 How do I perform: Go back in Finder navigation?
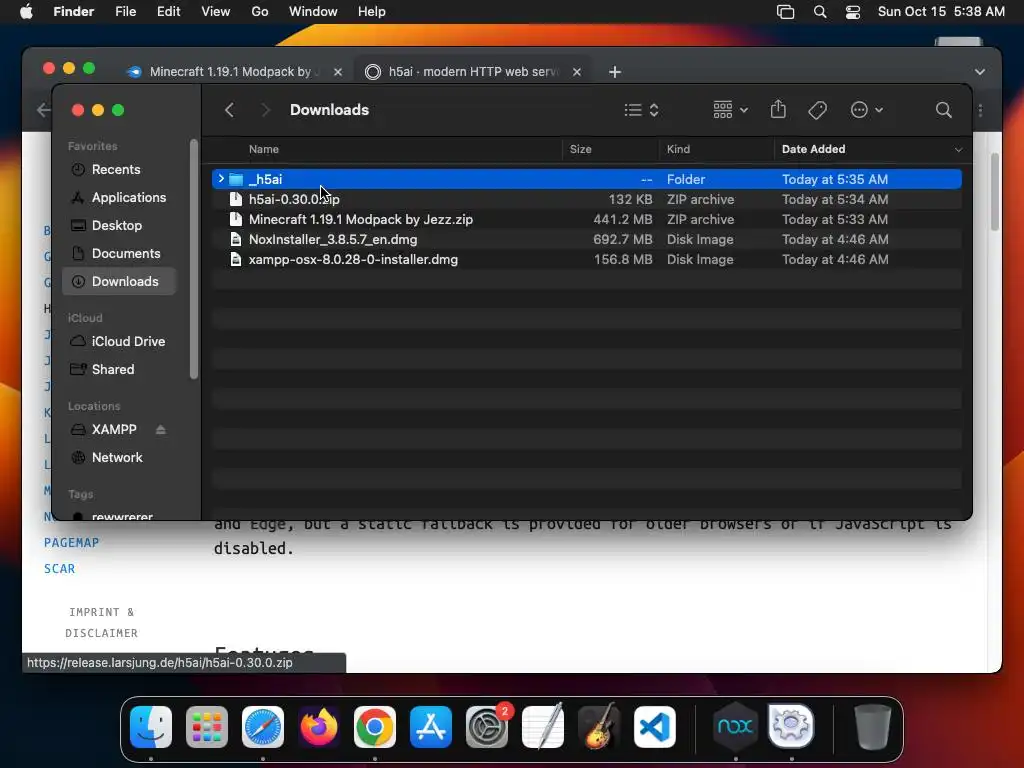pos(229,110)
